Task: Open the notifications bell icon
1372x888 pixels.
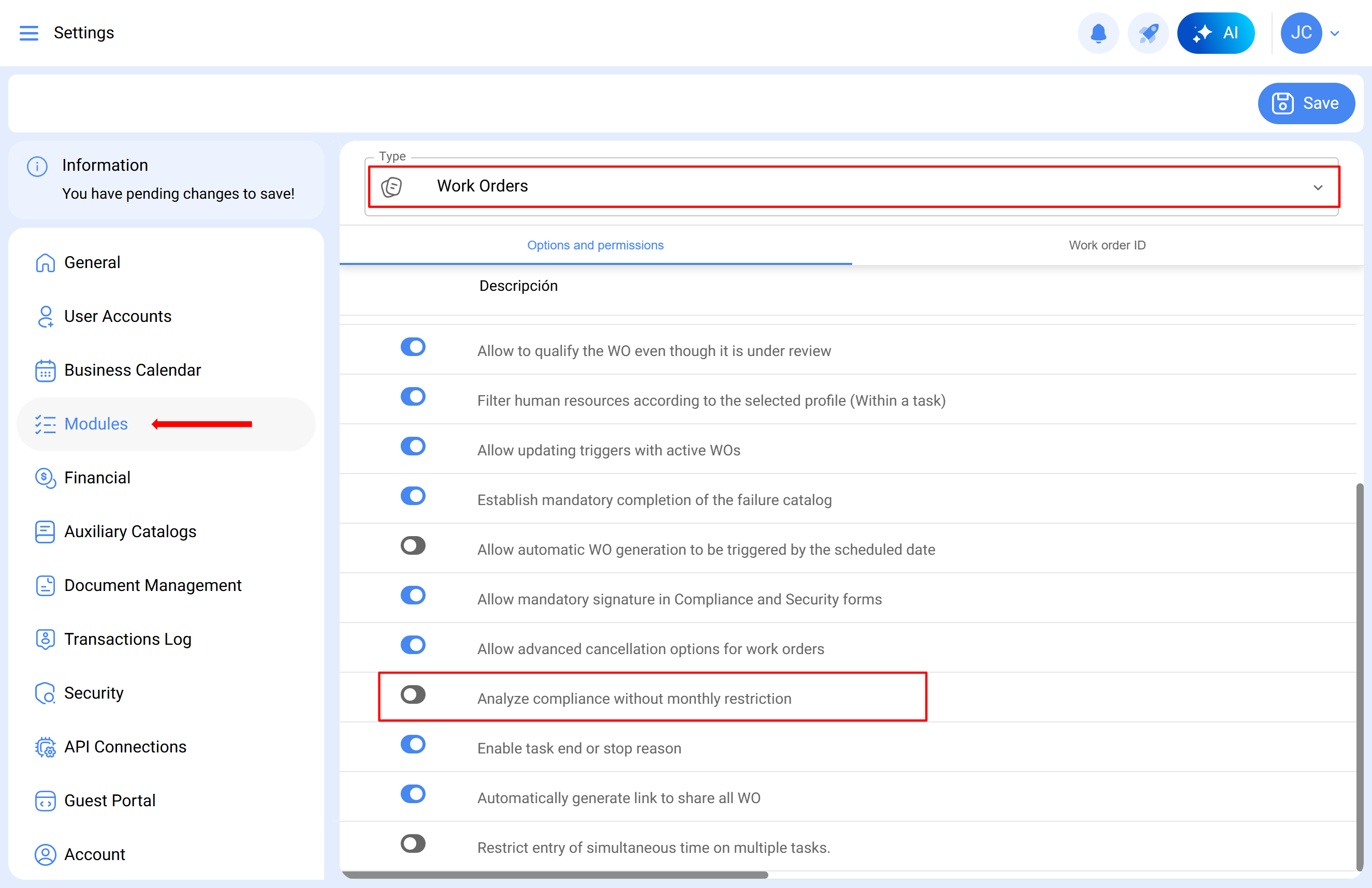Action: pos(1098,33)
